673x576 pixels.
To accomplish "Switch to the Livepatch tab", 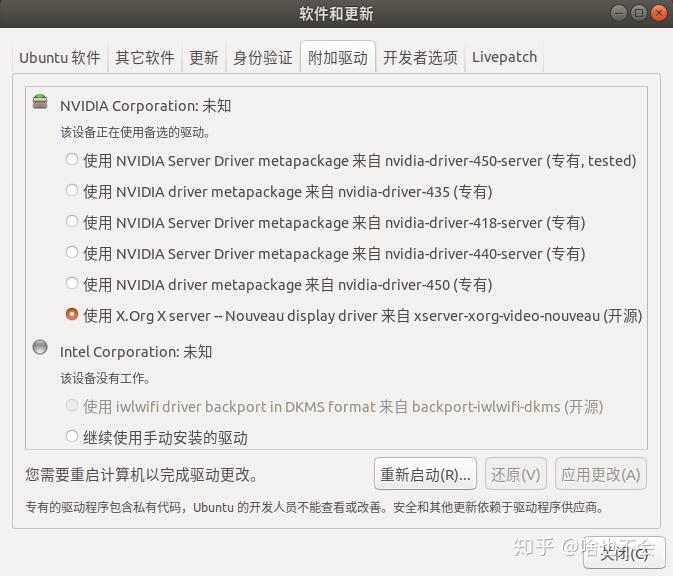I will tap(504, 57).
